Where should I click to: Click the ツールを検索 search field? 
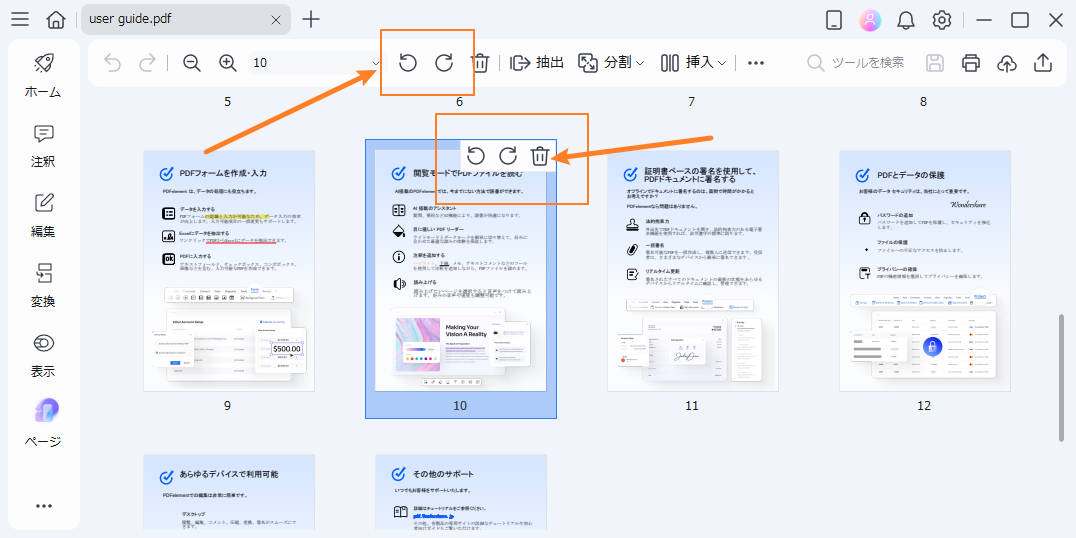(x=856, y=62)
